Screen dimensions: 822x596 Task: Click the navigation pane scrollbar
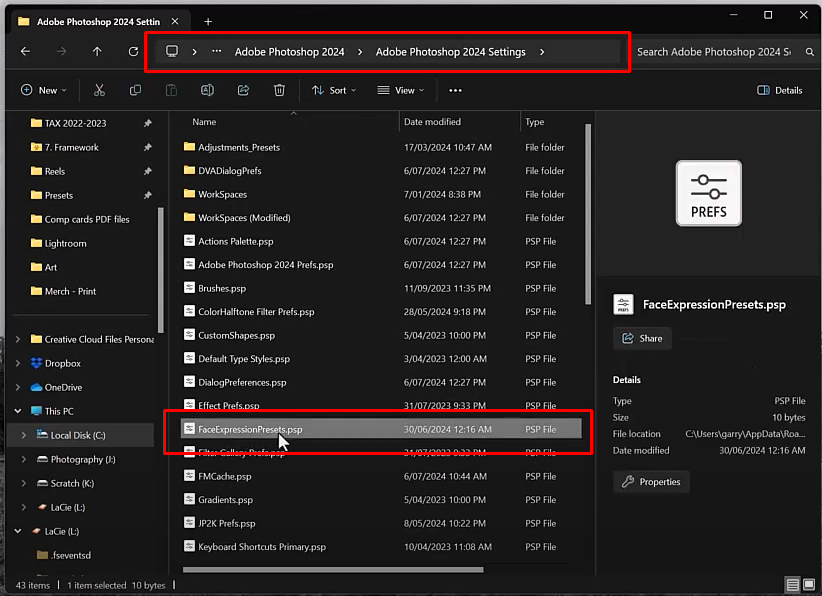(160, 270)
